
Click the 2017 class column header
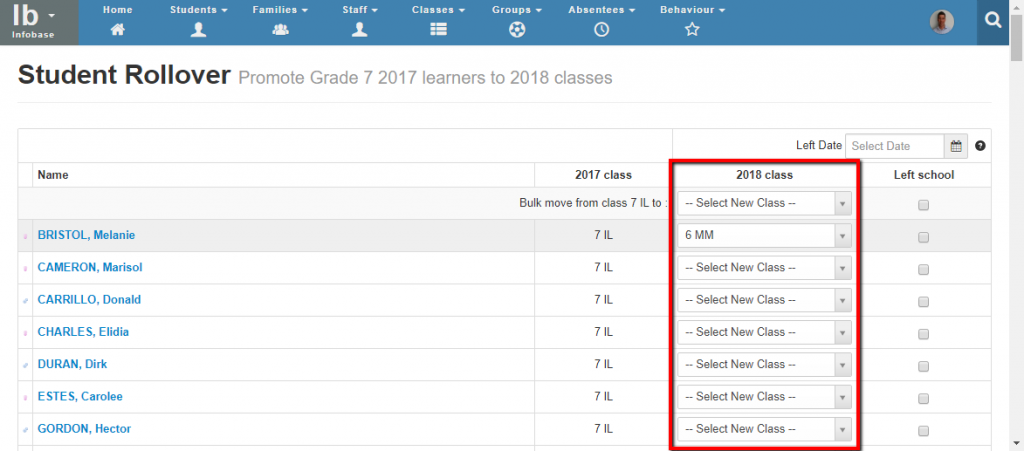(603, 175)
